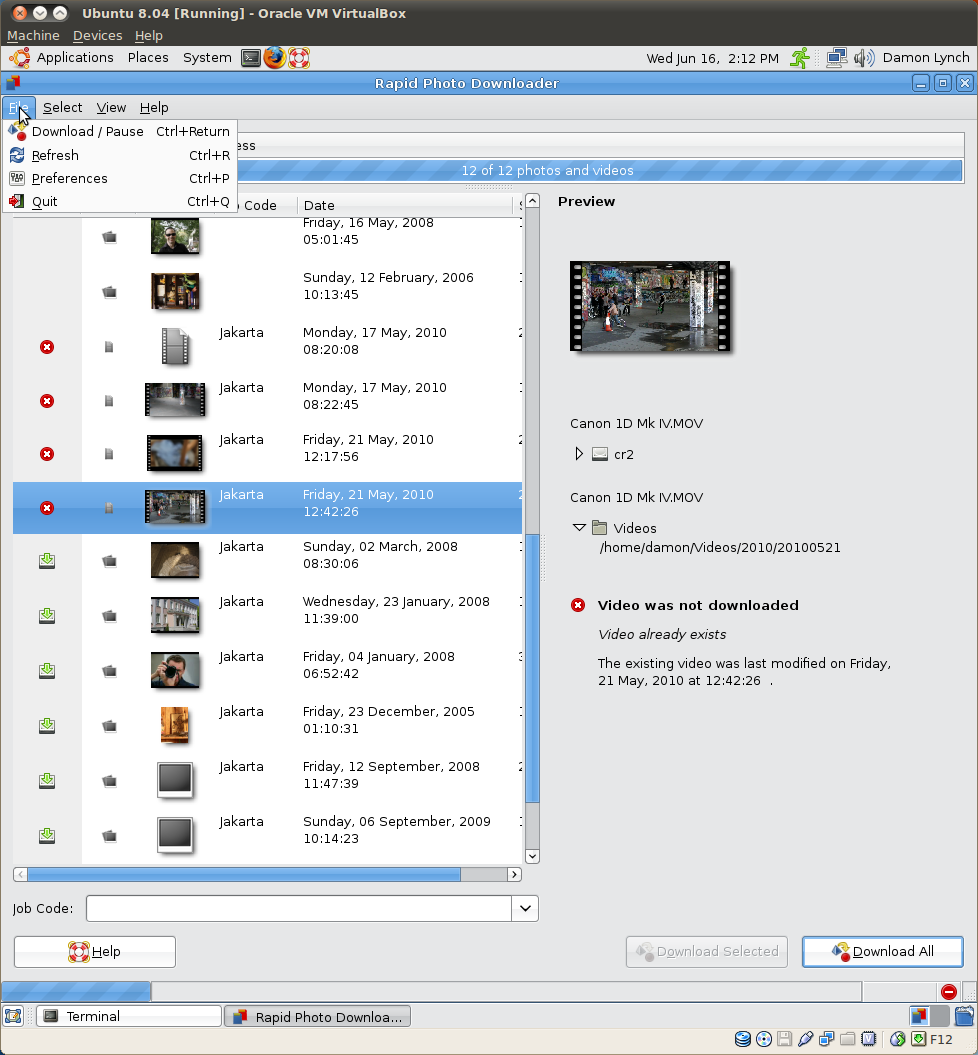978x1055 pixels.
Task: Select Refresh in the File menu
Action: pyautogui.click(x=55, y=155)
